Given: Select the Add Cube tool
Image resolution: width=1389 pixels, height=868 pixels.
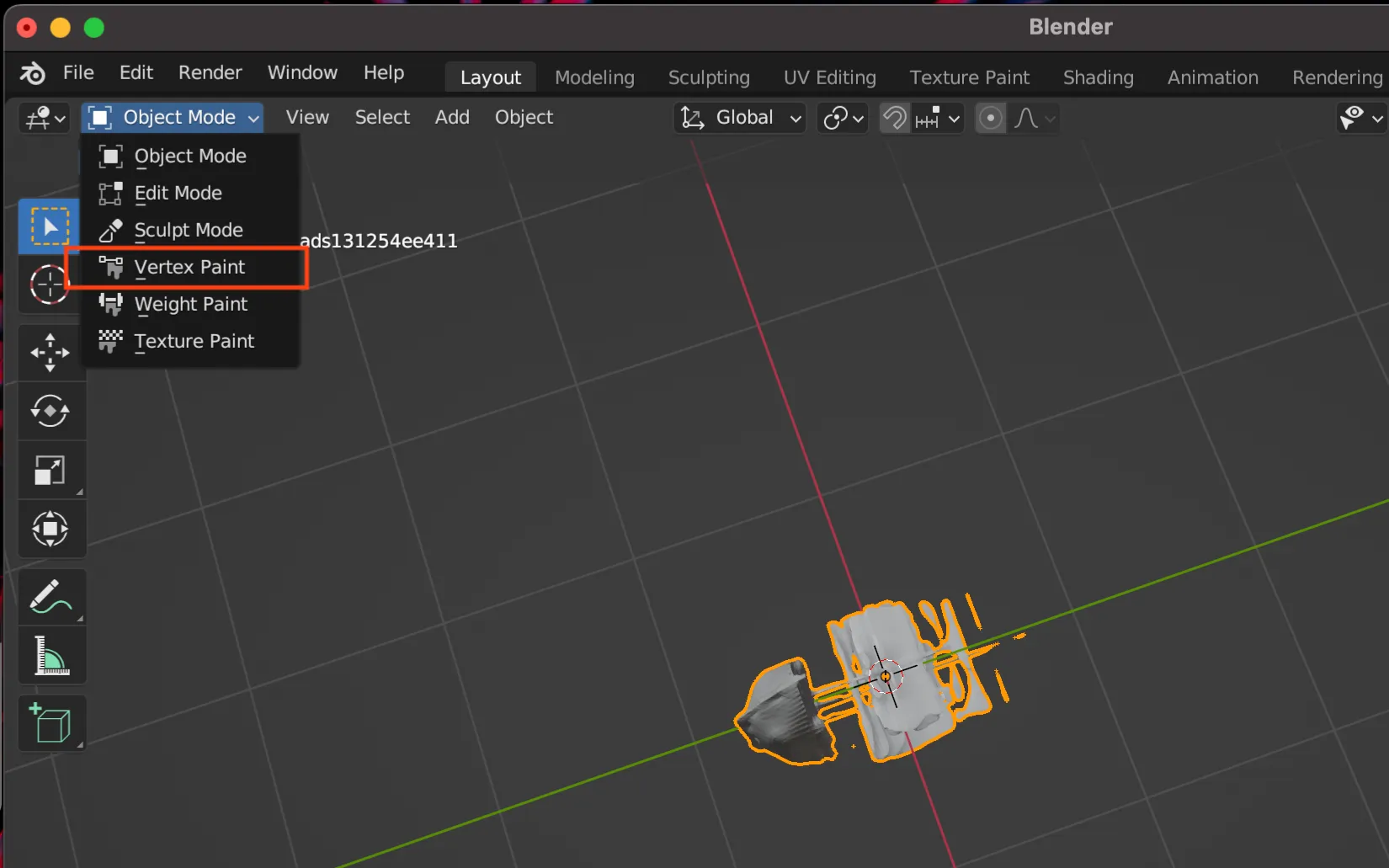Looking at the screenshot, I should tap(50, 724).
